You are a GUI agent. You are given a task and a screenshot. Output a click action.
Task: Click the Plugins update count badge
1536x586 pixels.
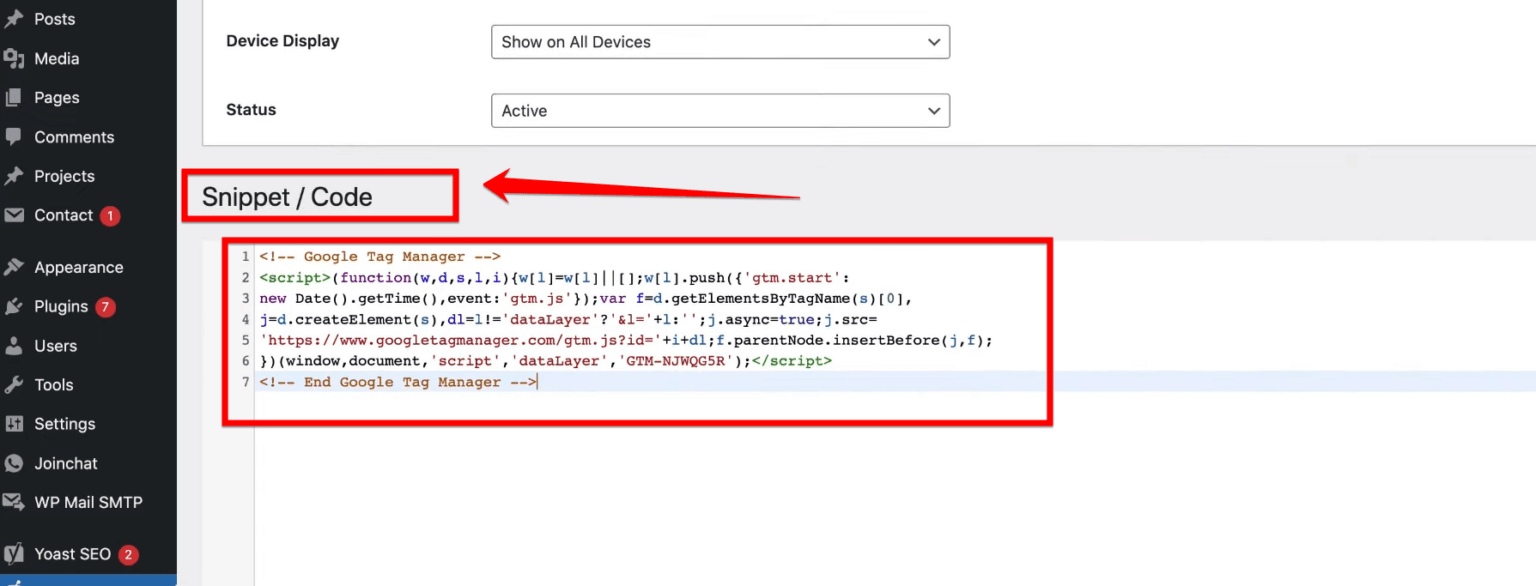point(107,307)
